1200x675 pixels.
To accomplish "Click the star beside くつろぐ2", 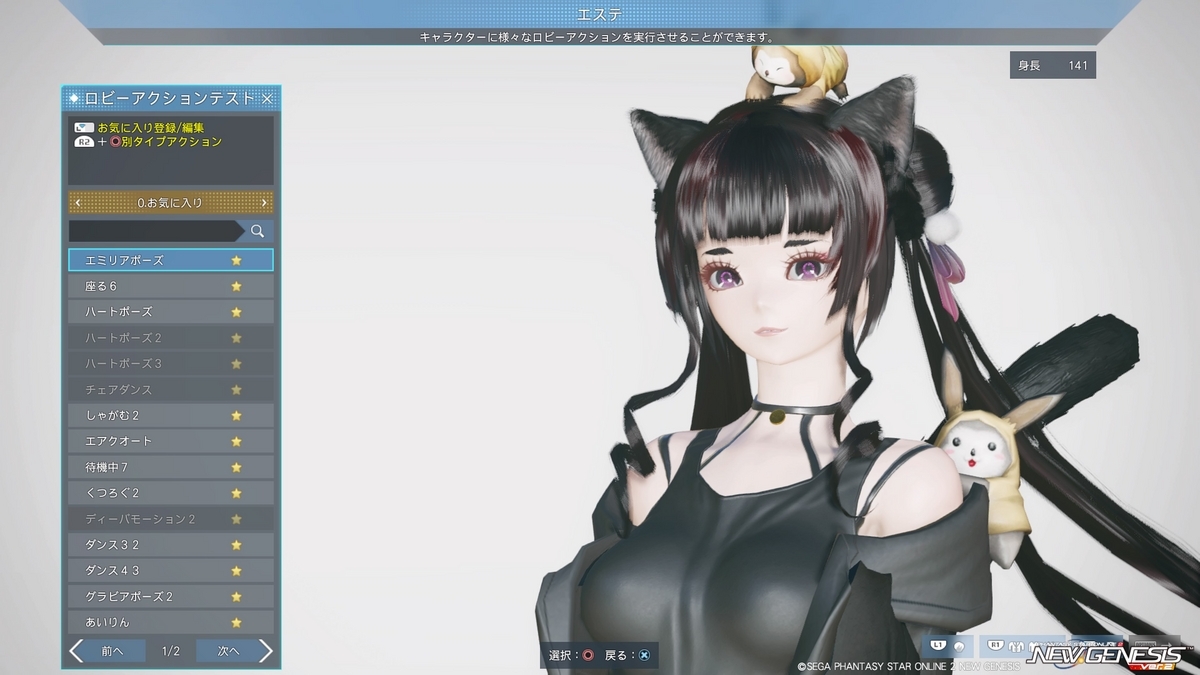I will coord(236,493).
